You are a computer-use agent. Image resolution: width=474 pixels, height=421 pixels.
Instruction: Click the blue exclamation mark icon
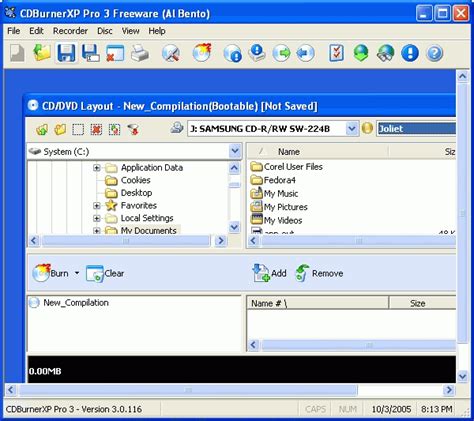(x=410, y=53)
